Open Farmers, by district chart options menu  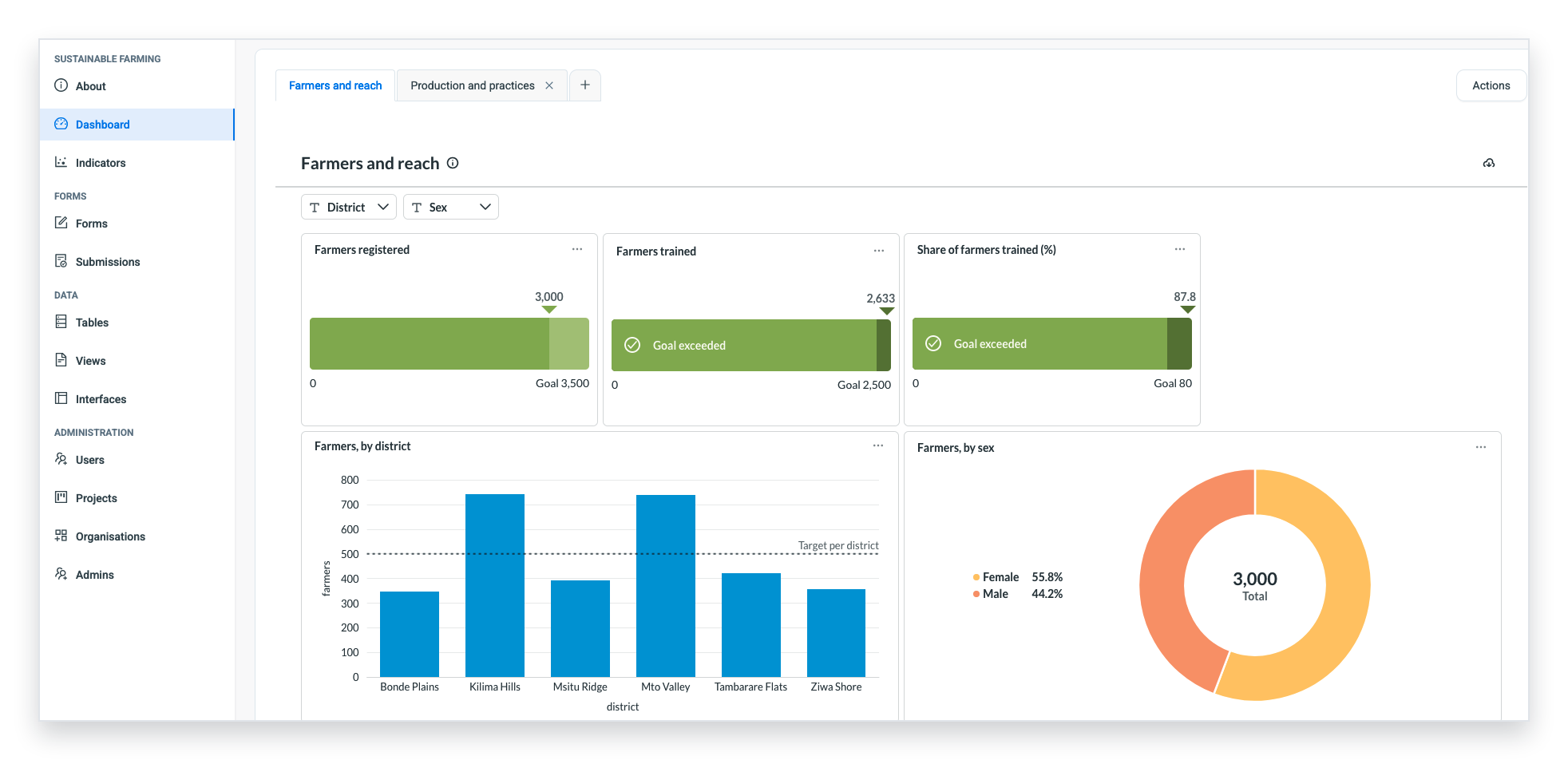(878, 445)
